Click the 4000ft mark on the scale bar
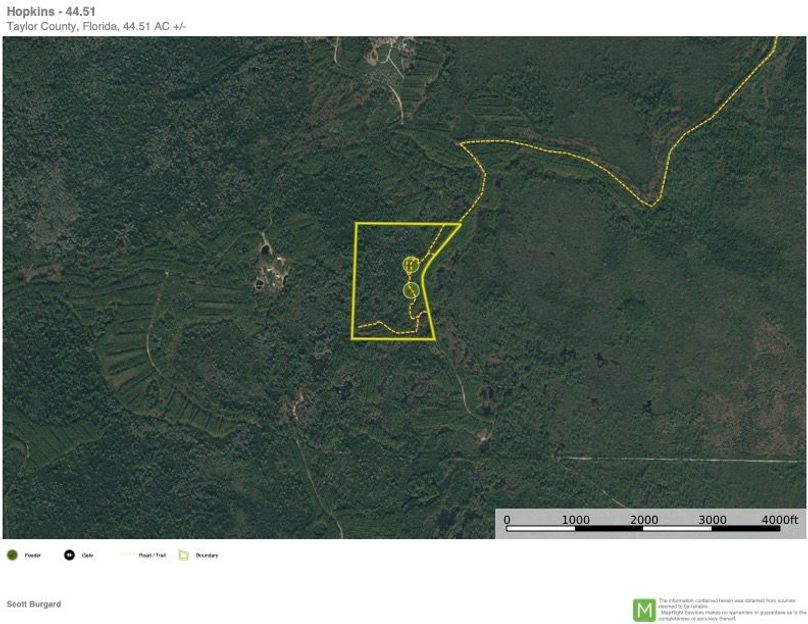 [779, 520]
